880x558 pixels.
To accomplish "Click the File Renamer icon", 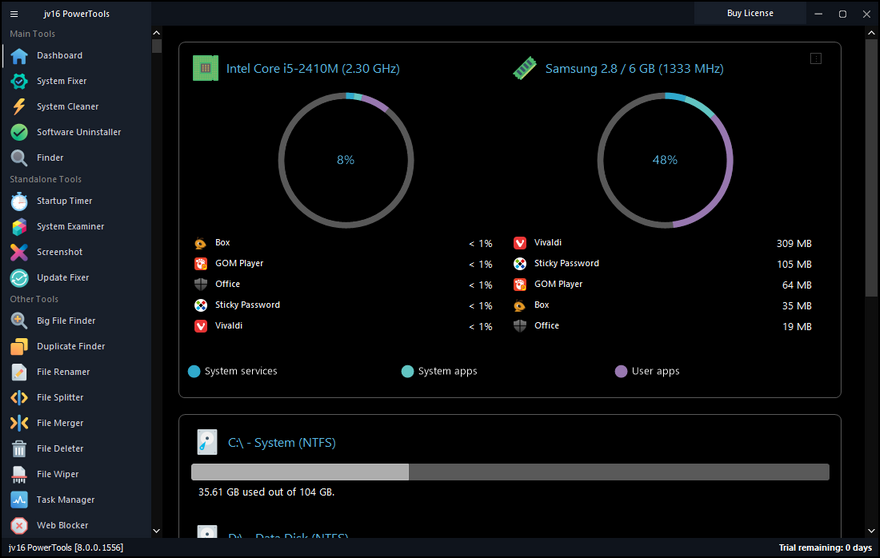I will point(19,372).
